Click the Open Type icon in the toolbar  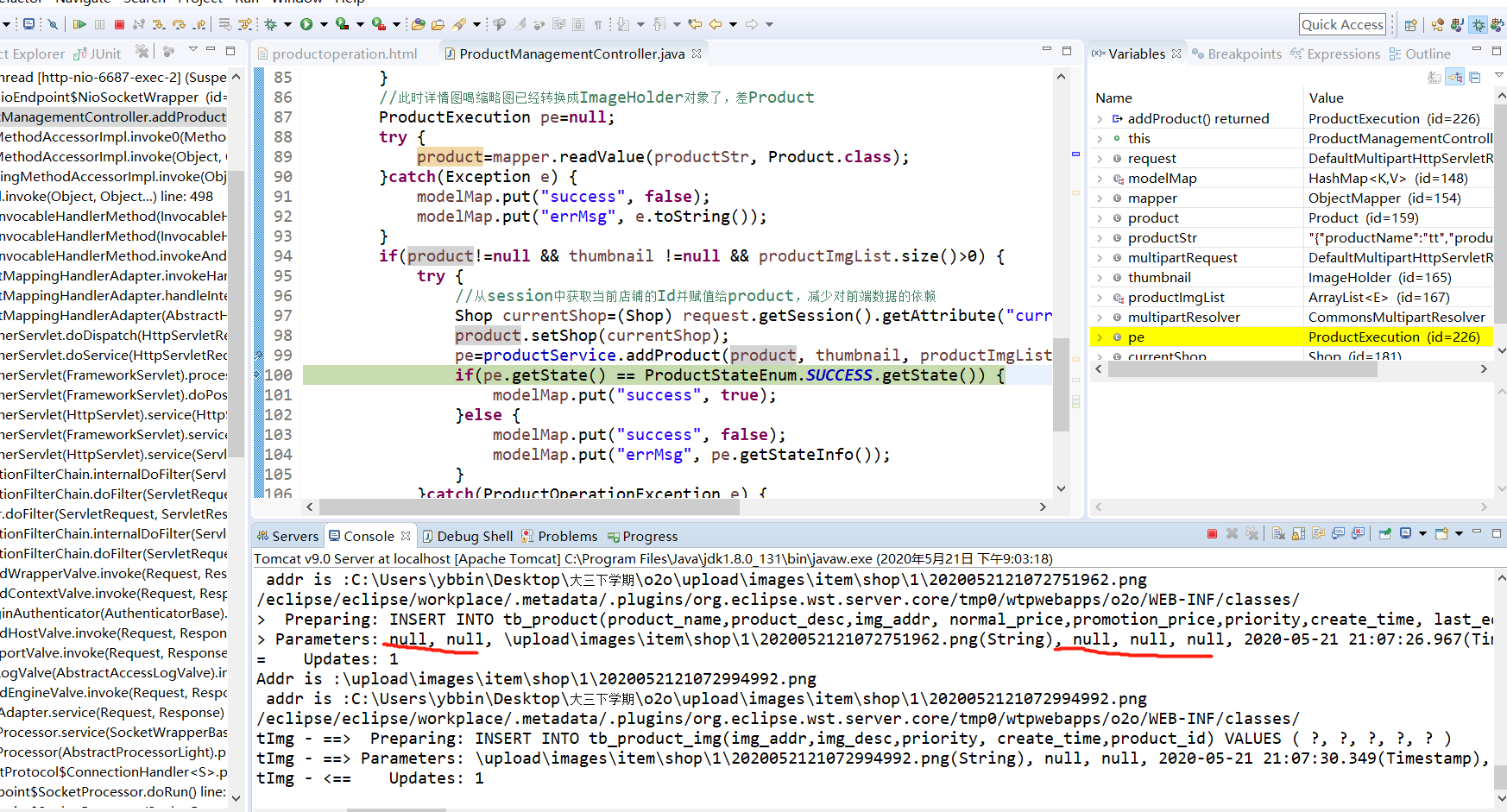coord(419,24)
